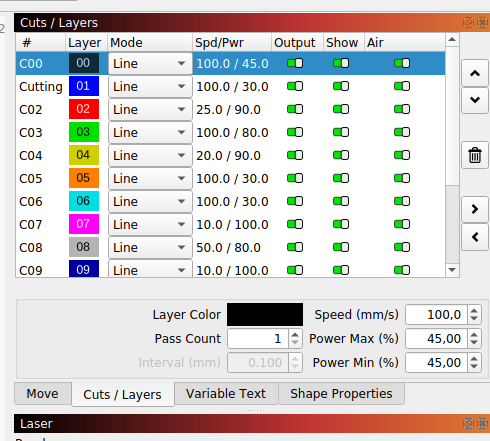Viewport: 490px width, 441px height.
Task: Undock the Cuts / Layers panel
Action: 468,23
